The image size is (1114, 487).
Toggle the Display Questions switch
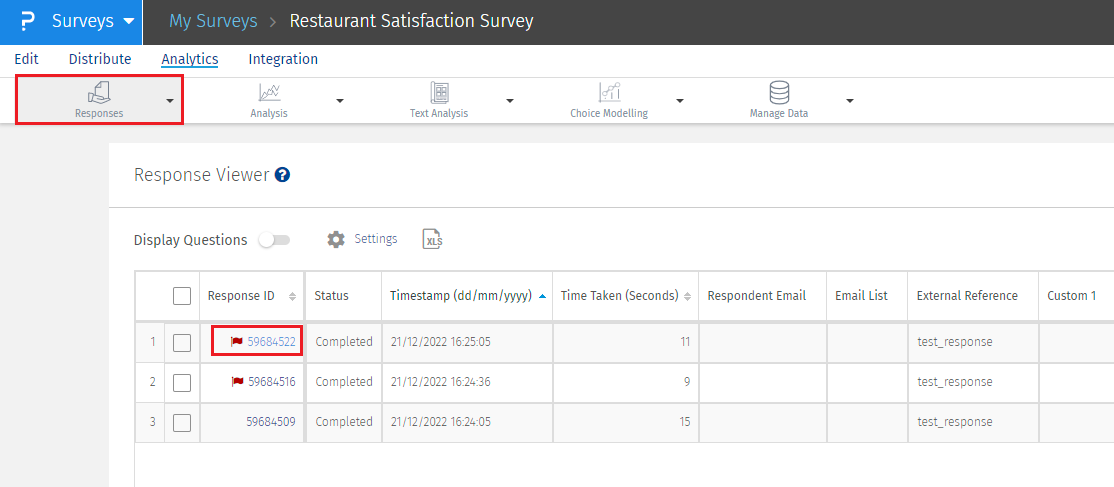[x=274, y=240]
